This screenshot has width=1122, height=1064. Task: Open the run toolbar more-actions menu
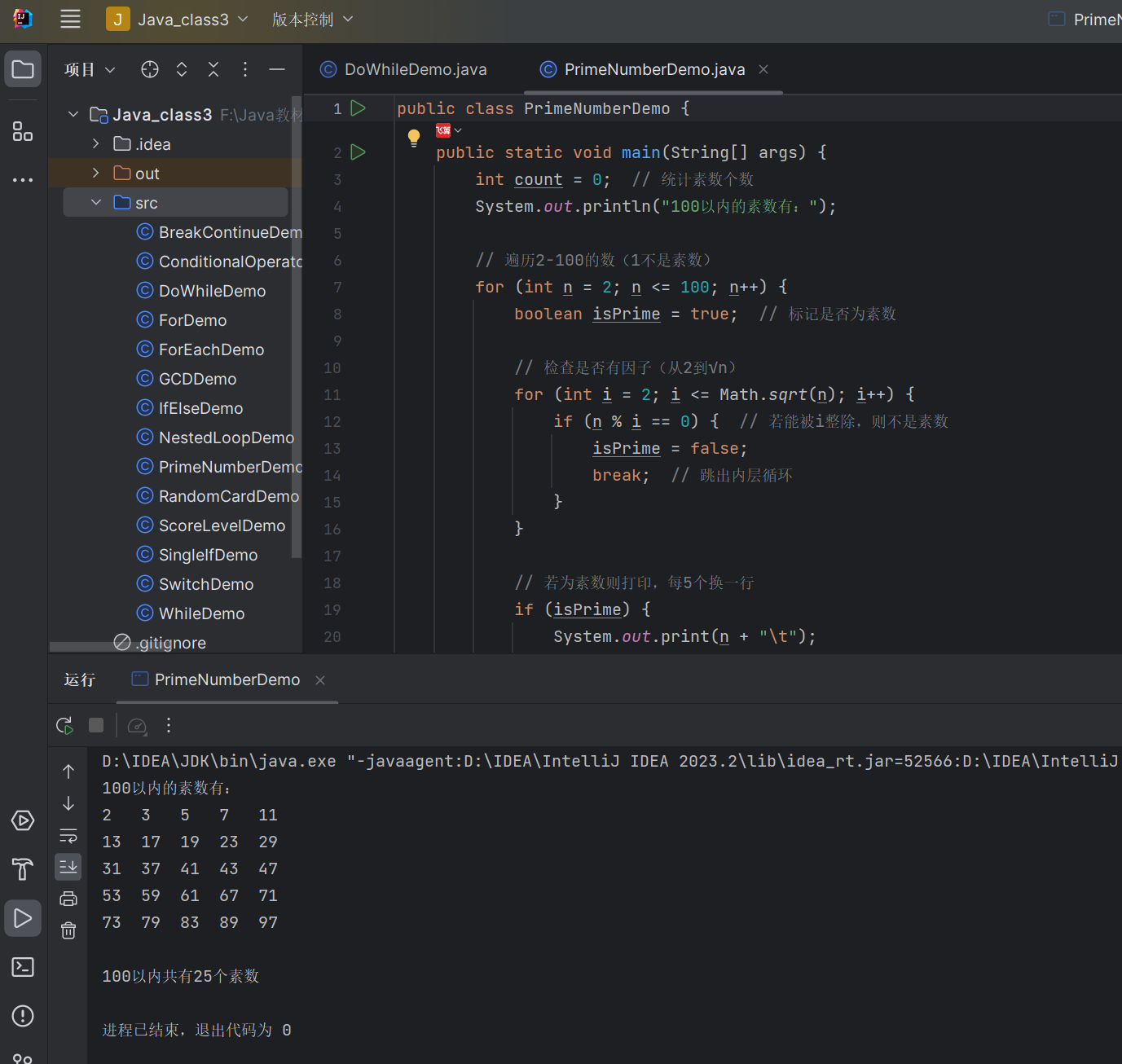click(x=169, y=725)
